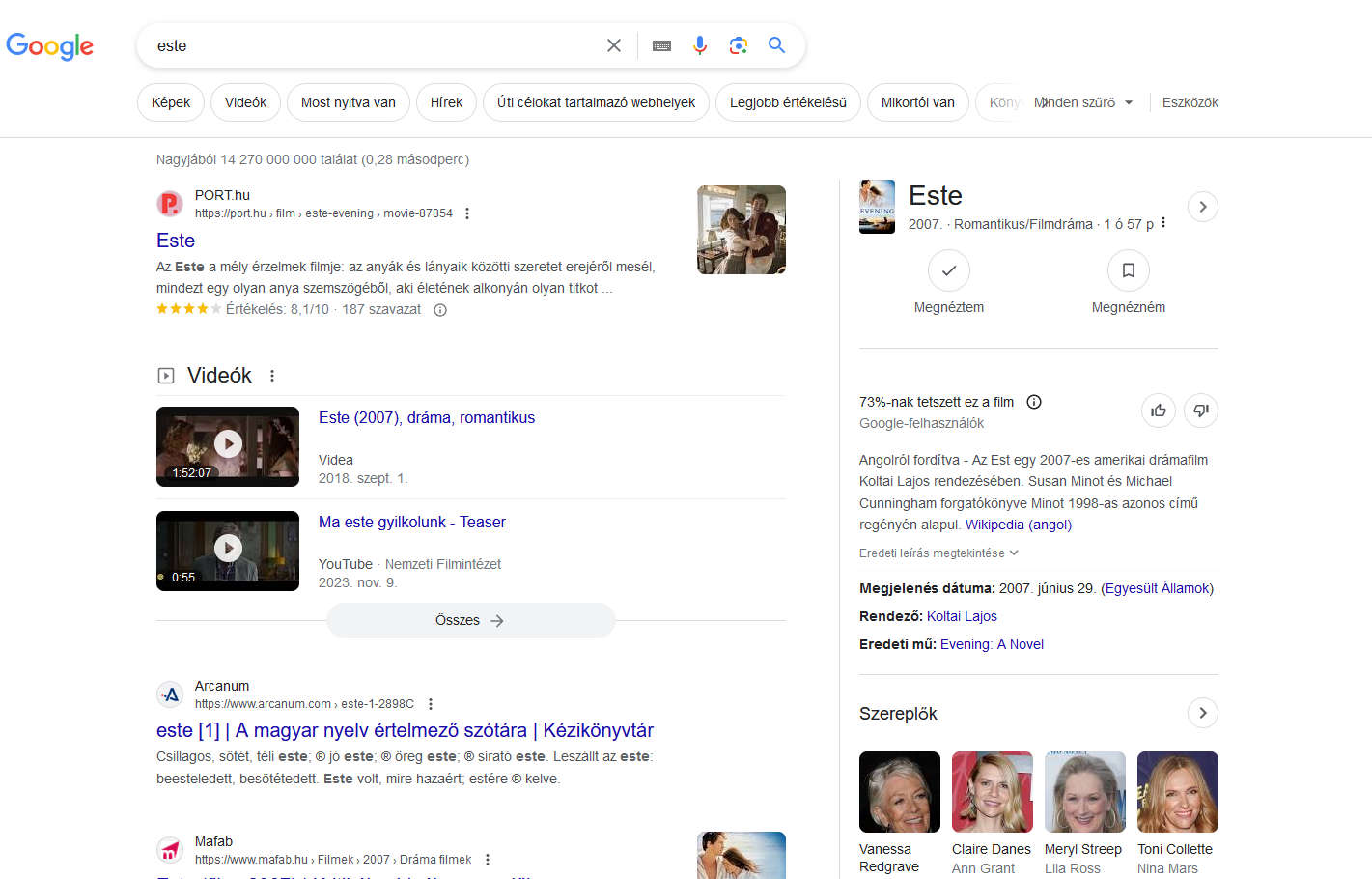The height and width of the screenshot is (879, 1372).
Task: Open the Arcanum értelmező szótára result
Action: point(406,730)
